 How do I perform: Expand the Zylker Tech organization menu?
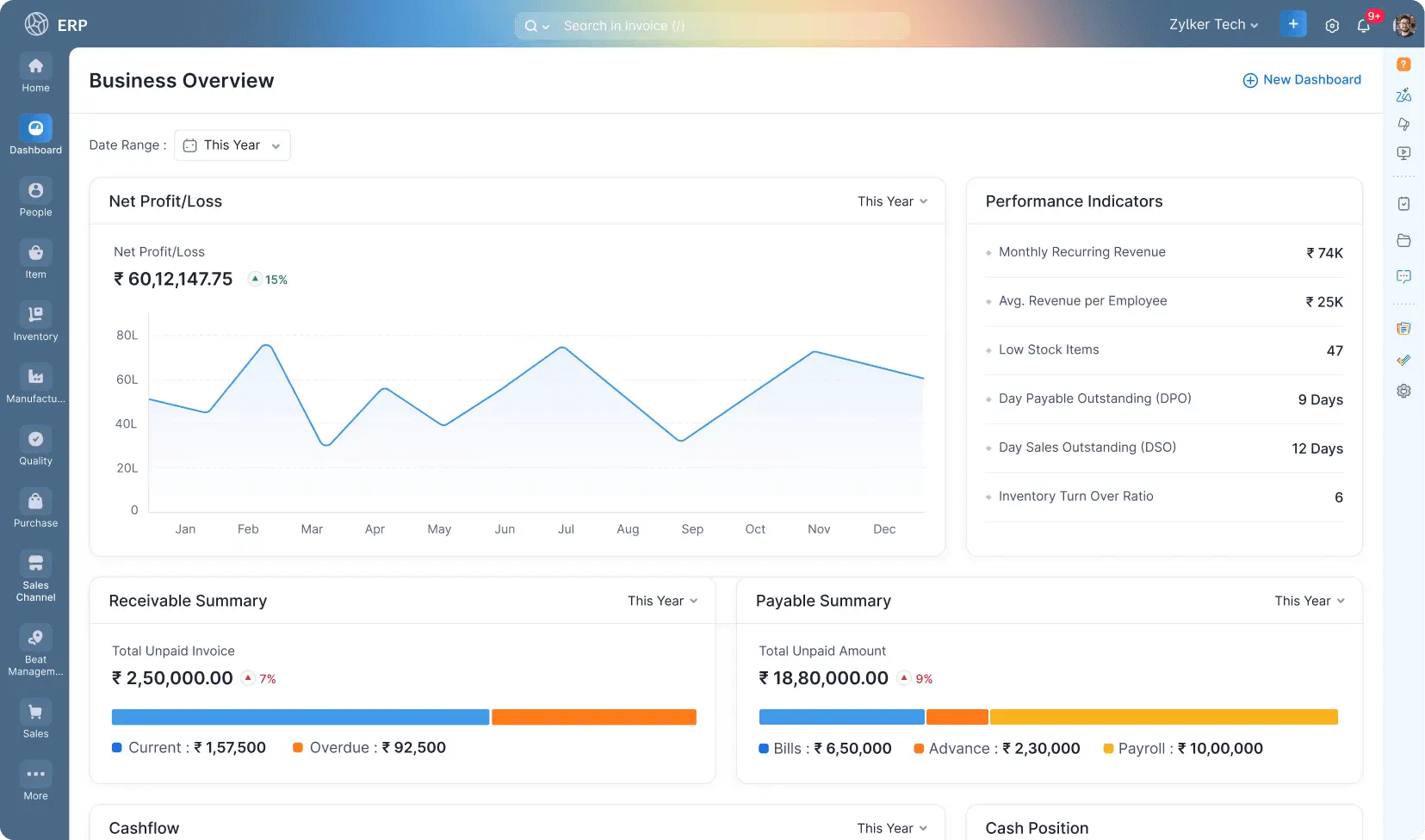point(1213,24)
